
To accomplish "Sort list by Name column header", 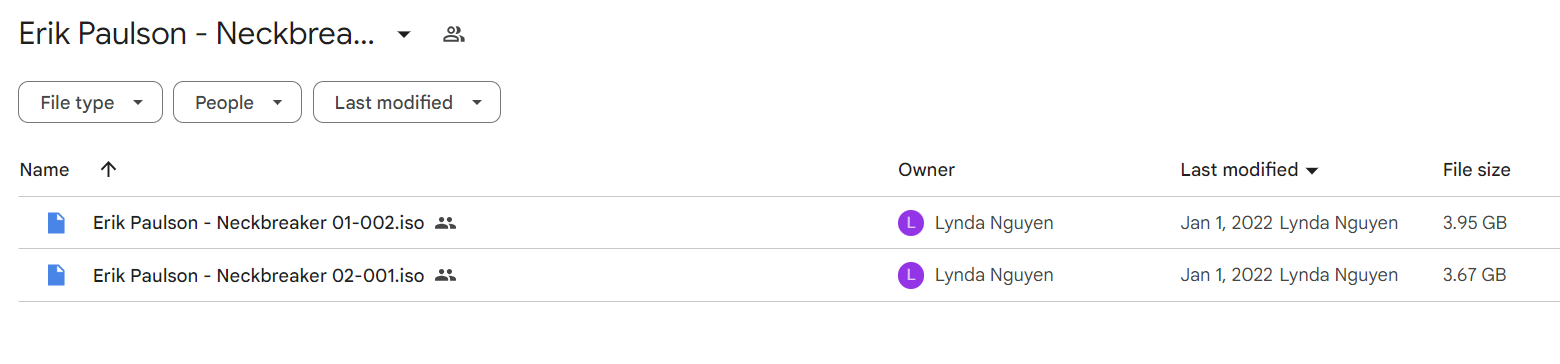I will (44, 170).
